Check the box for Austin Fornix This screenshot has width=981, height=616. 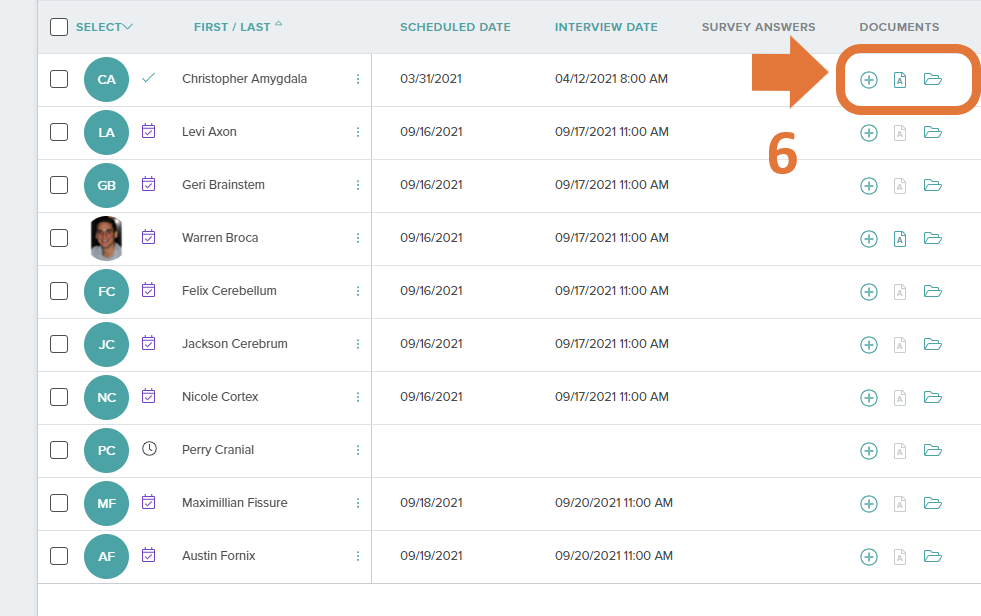click(x=59, y=556)
